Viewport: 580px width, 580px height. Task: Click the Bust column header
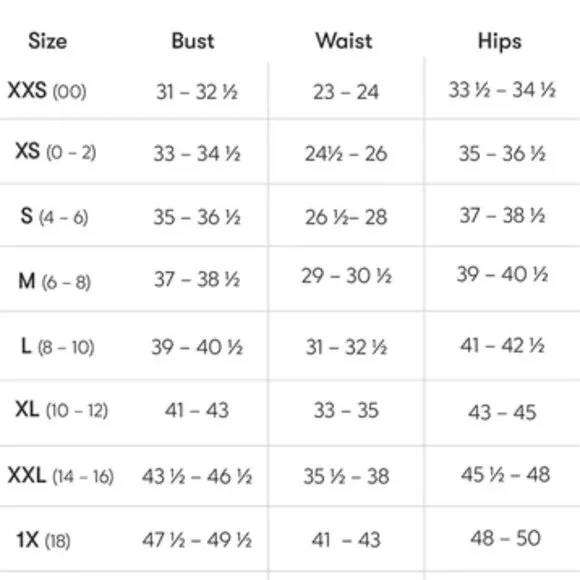pyautogui.click(x=193, y=41)
